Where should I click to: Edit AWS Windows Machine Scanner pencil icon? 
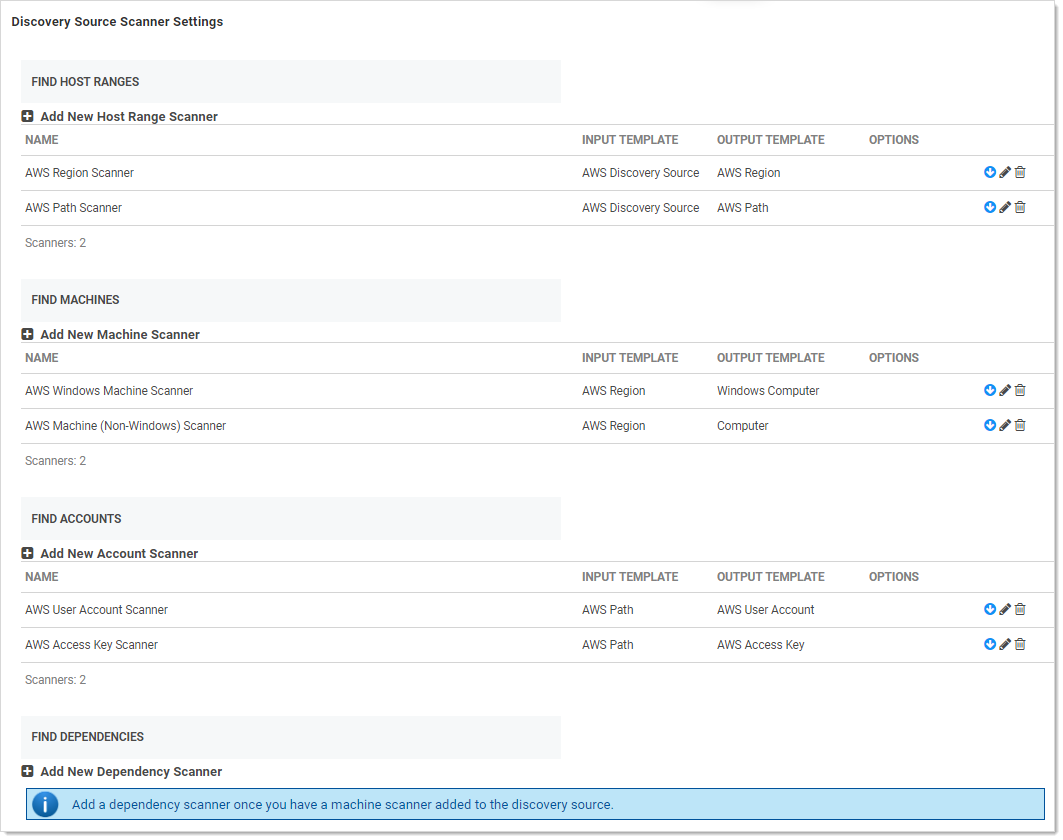(1005, 391)
